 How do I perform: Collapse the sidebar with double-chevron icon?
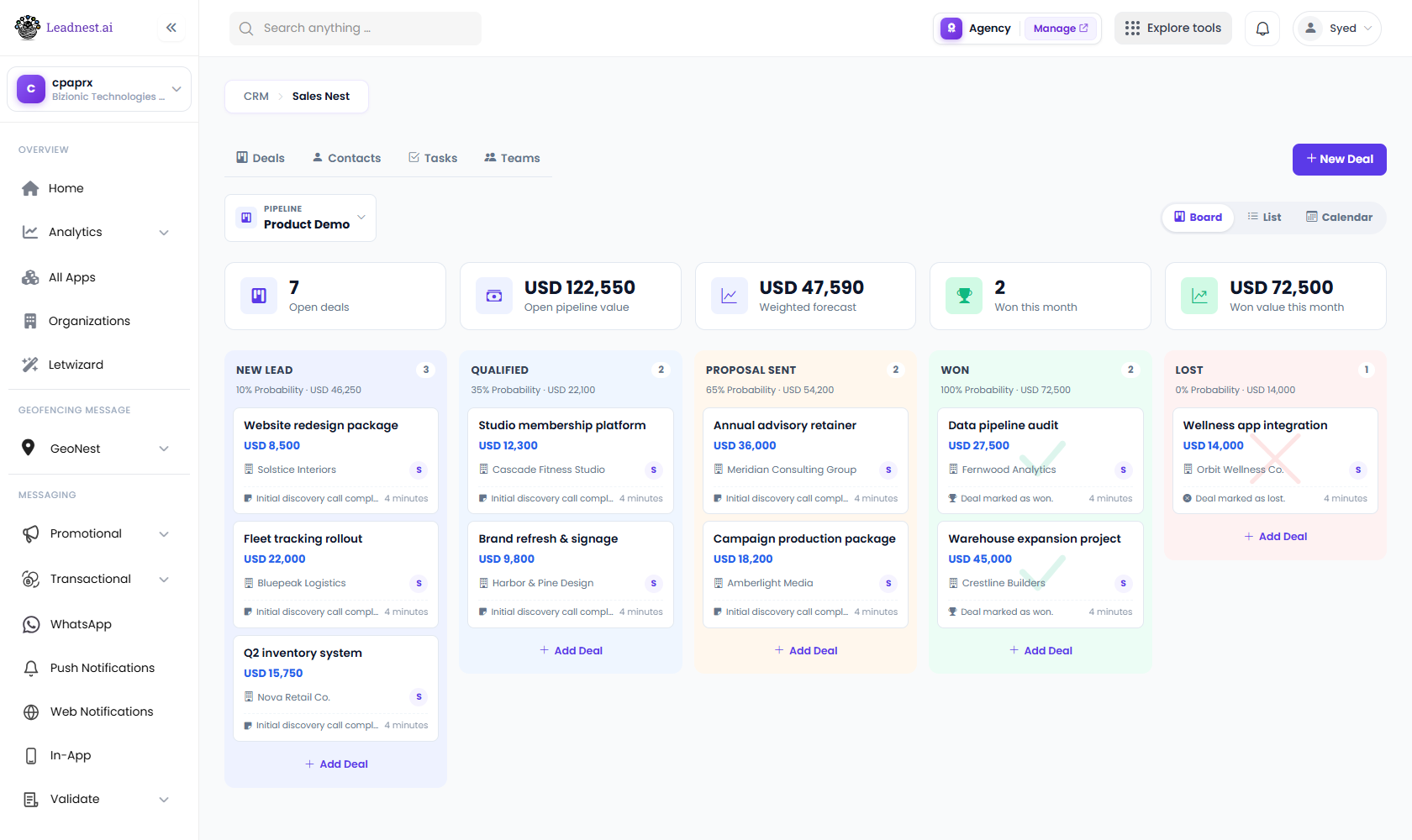pyautogui.click(x=171, y=28)
